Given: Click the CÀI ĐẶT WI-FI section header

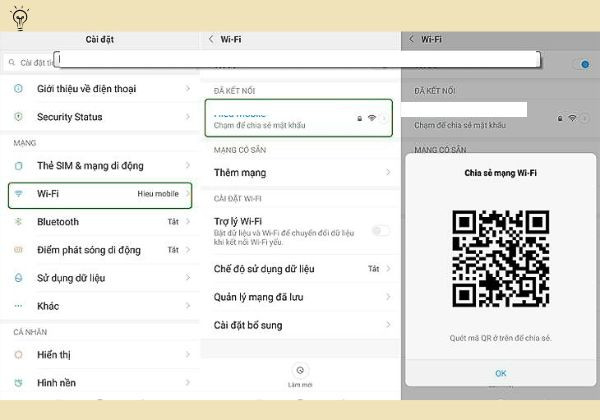Looking at the screenshot, I should 238,199.
